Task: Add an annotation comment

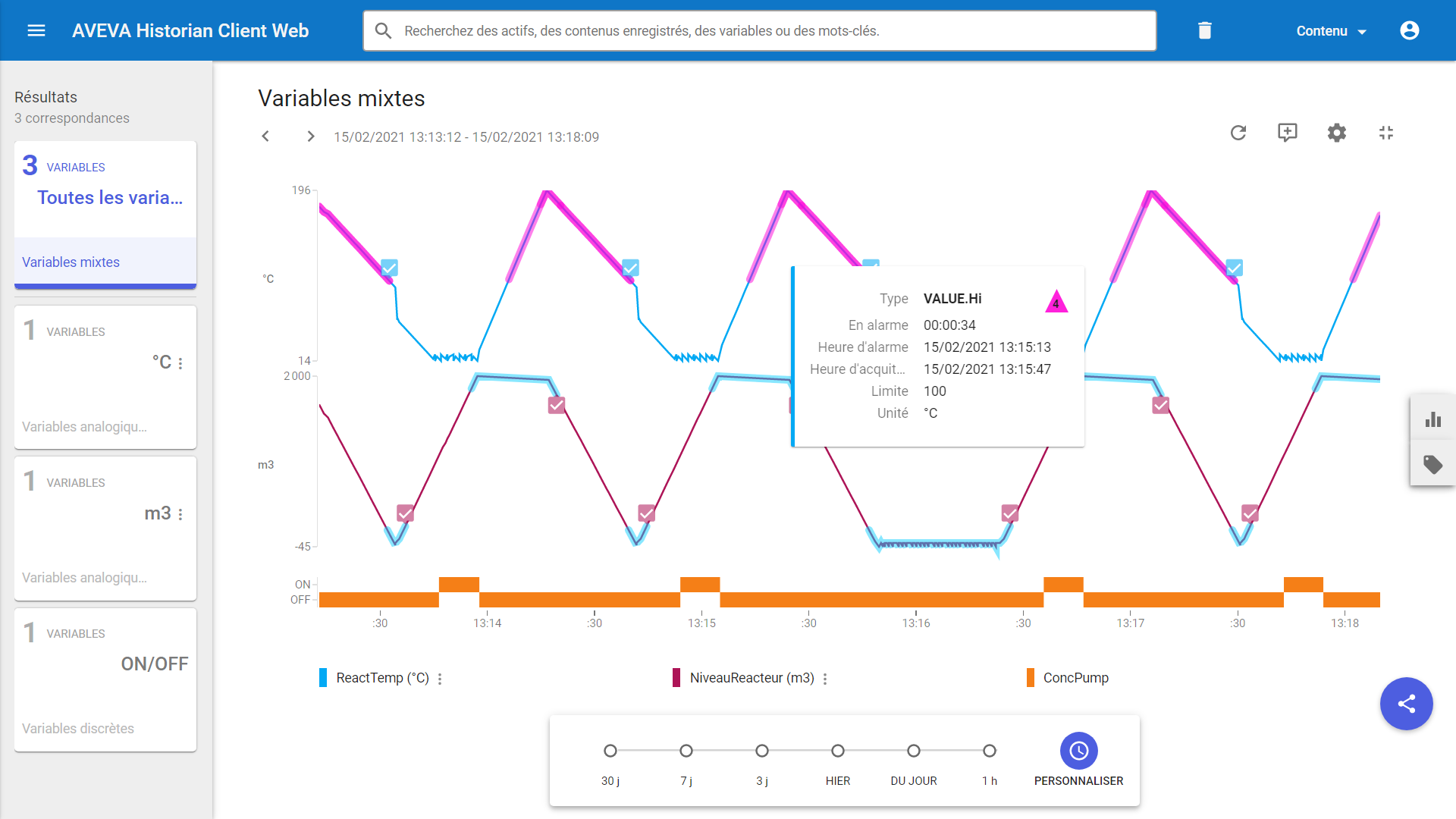Action: click(1288, 133)
